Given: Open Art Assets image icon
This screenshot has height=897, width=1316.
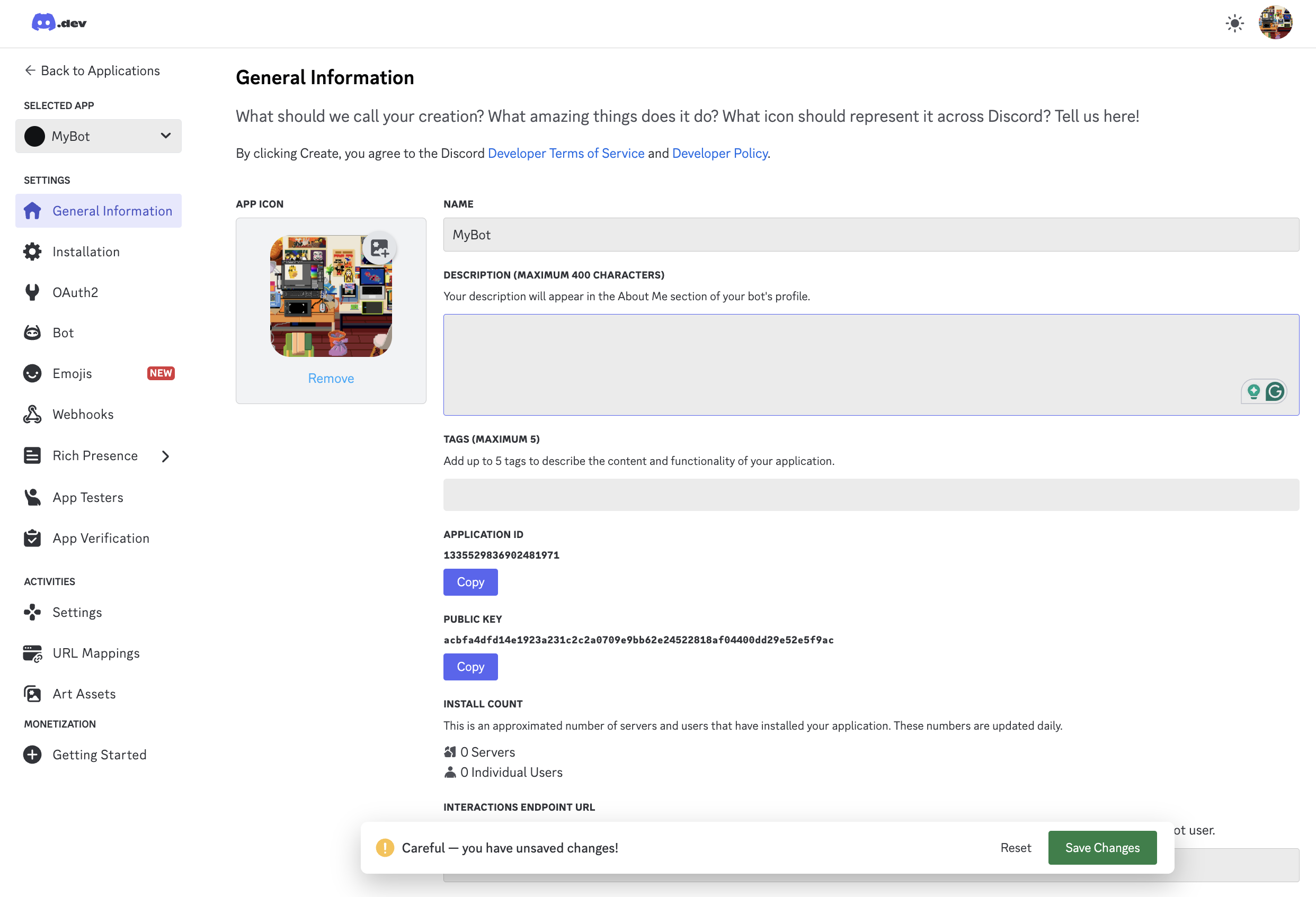Looking at the screenshot, I should coord(32,694).
